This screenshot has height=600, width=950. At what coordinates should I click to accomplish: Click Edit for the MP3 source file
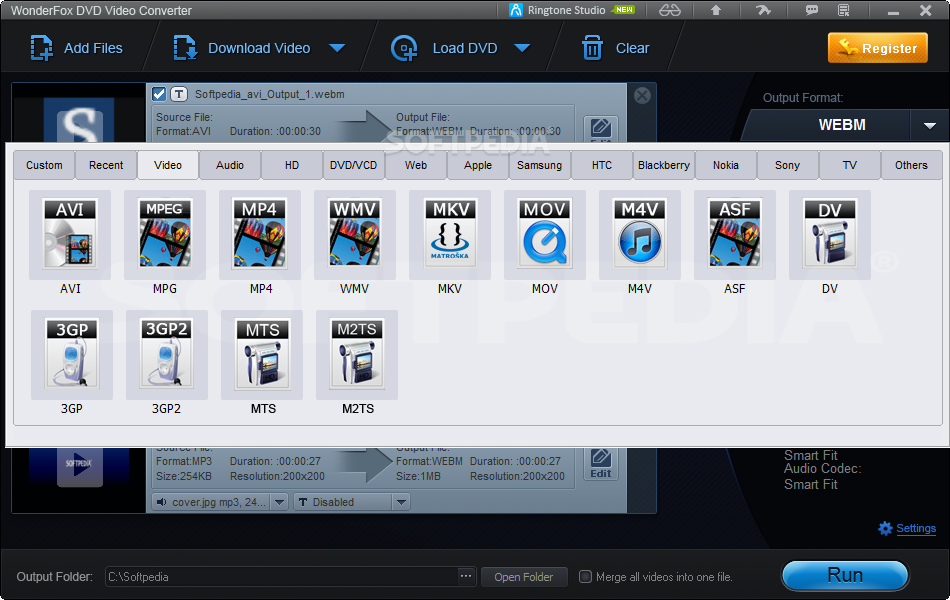(600, 464)
